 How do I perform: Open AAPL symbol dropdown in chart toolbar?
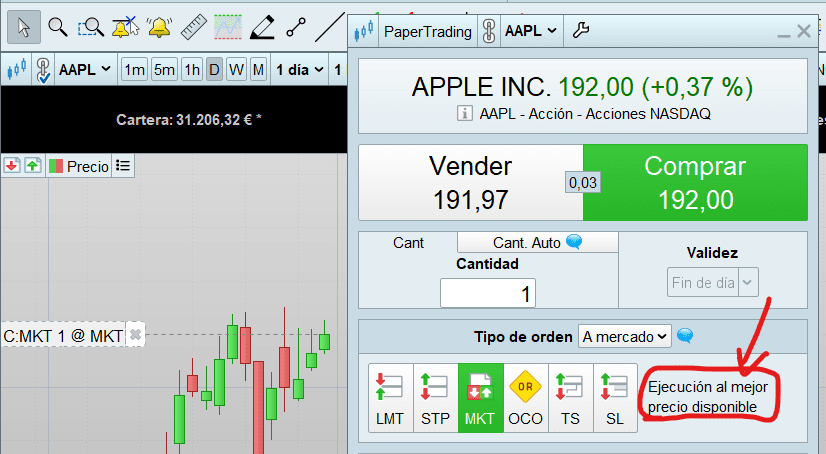coord(84,70)
